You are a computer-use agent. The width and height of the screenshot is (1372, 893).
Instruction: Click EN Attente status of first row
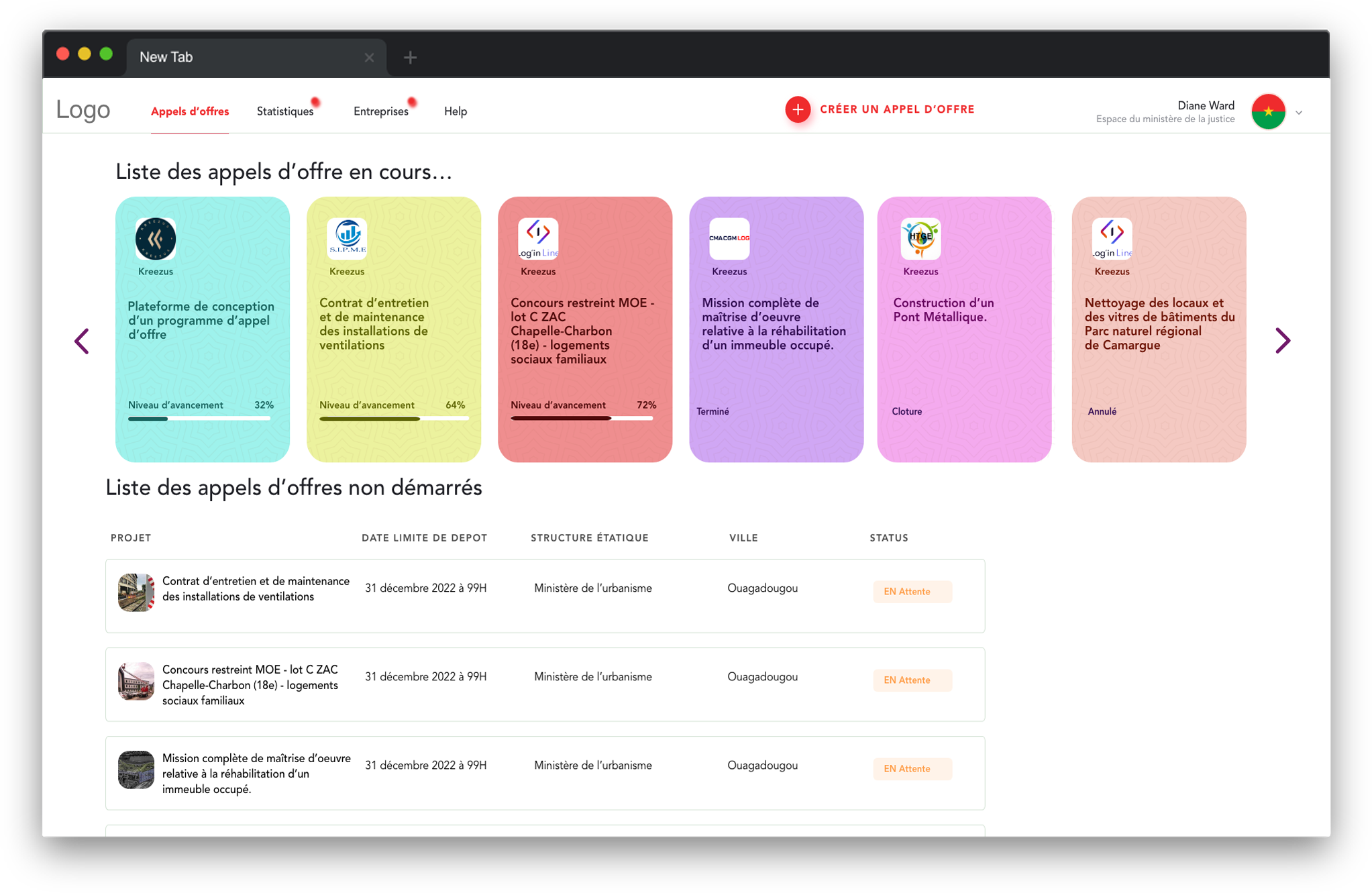[912, 592]
